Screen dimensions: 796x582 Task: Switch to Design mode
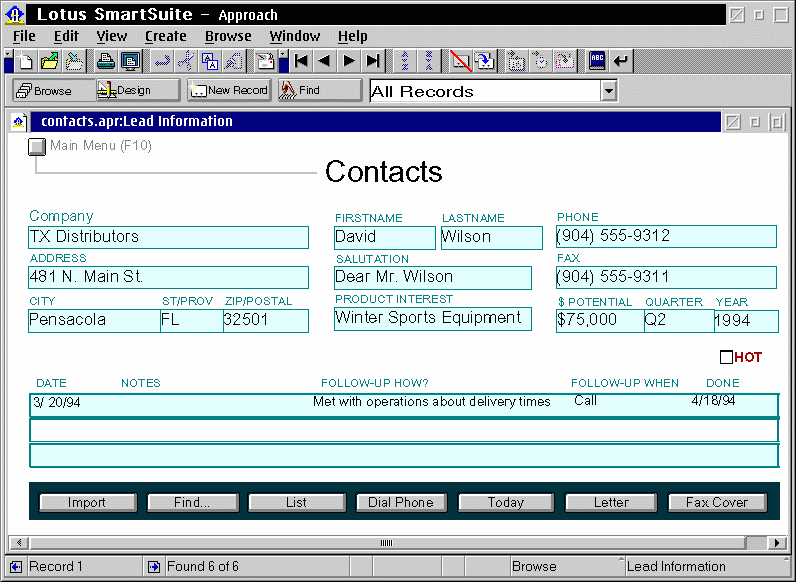138,90
